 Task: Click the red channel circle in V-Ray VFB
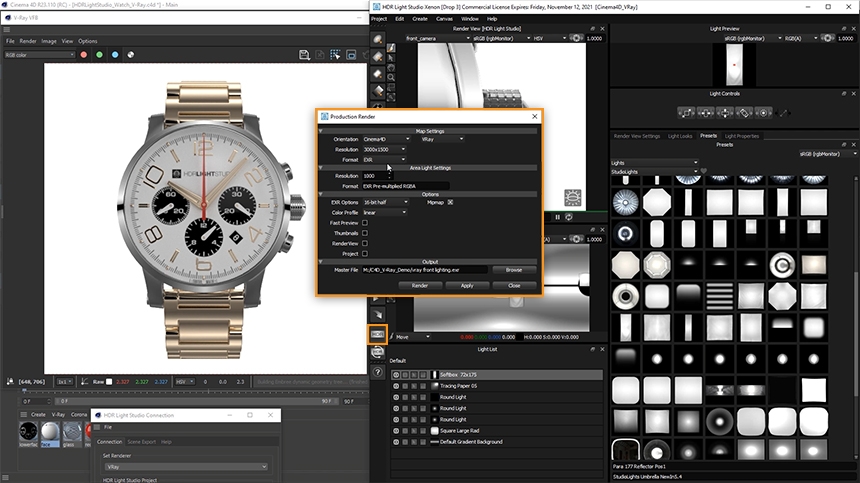pyautogui.click(x=84, y=55)
